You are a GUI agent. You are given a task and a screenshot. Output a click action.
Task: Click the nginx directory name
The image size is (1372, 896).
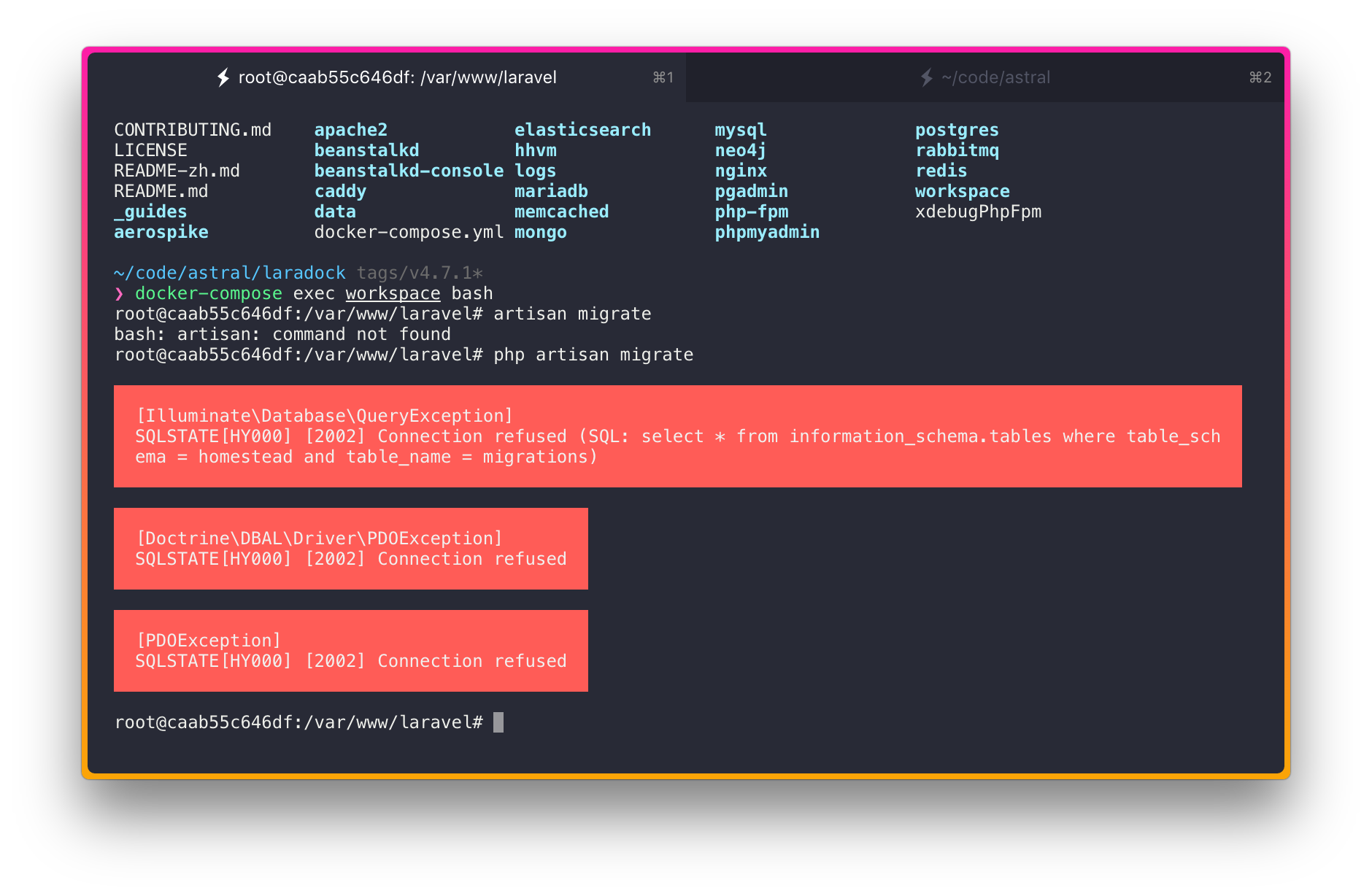tap(741, 171)
